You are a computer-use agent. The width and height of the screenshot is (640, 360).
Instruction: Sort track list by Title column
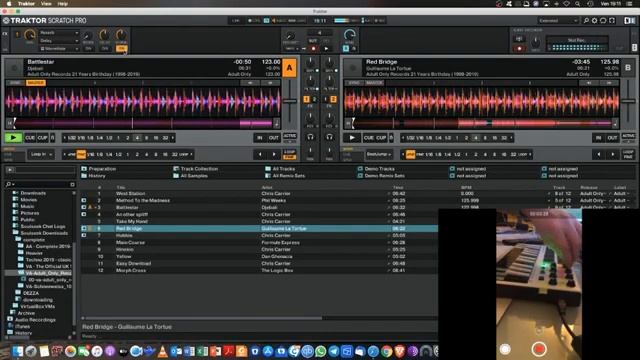click(121, 187)
